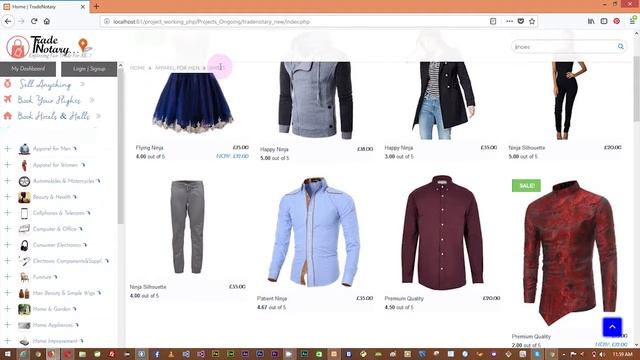Click HOME in the breadcrumb

coord(138,68)
